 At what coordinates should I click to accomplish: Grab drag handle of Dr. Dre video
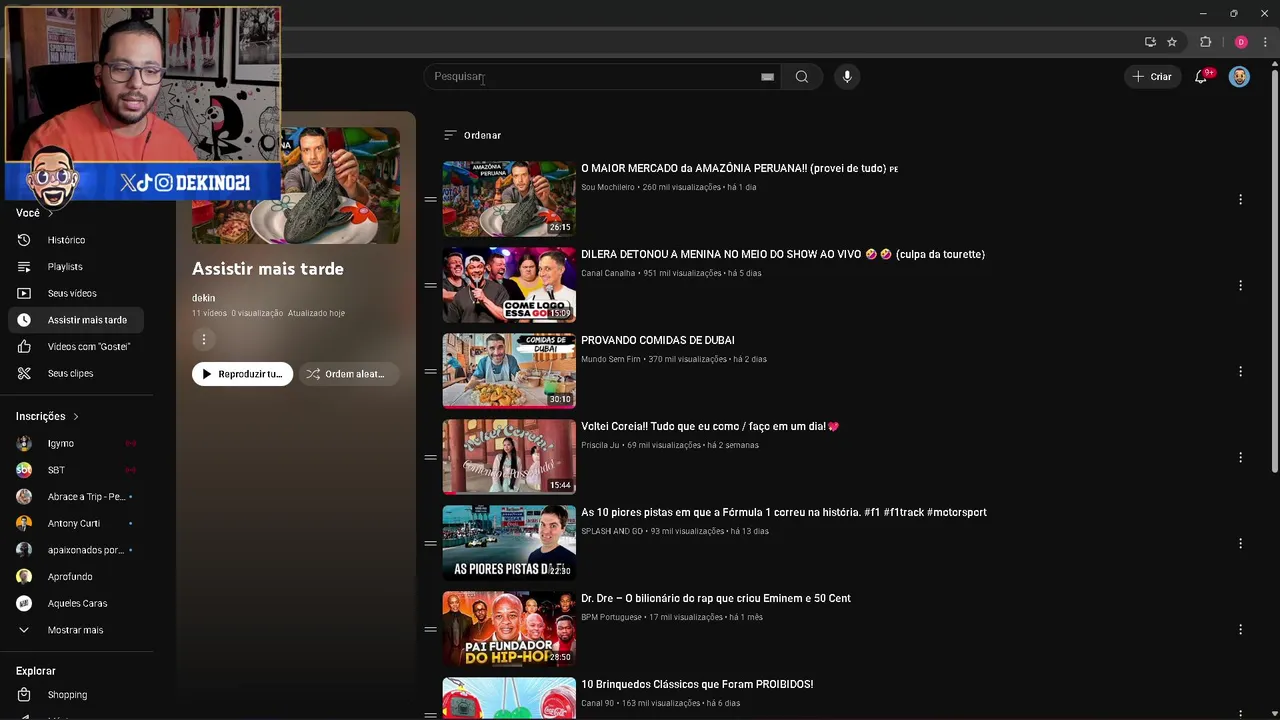(430, 629)
